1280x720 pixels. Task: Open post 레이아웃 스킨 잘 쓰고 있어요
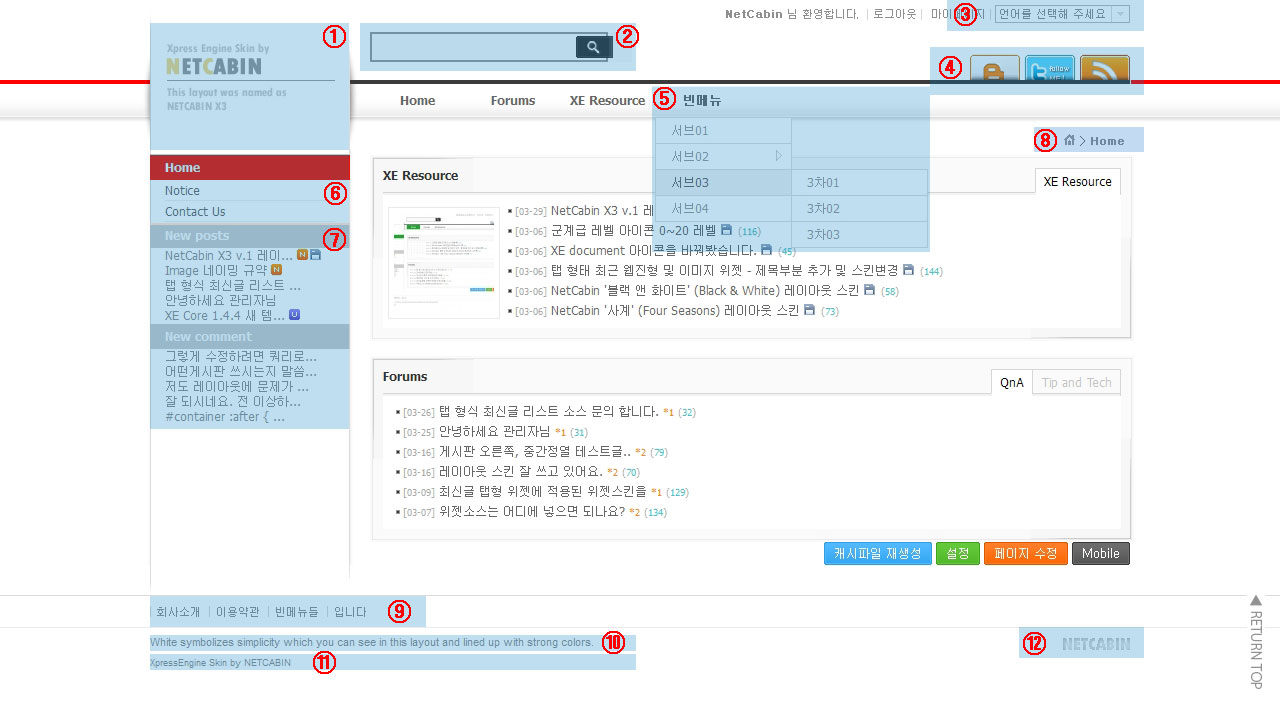click(x=521, y=471)
